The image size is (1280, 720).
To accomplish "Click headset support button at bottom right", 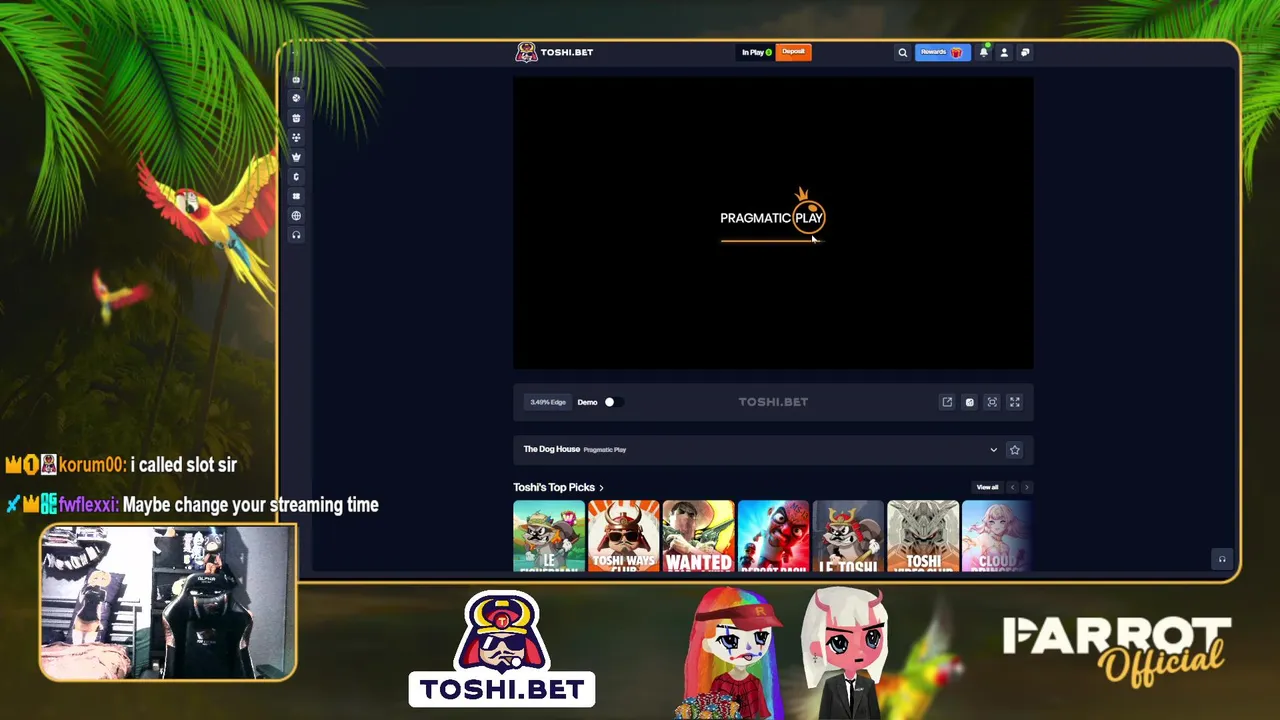I will (x=1221, y=559).
